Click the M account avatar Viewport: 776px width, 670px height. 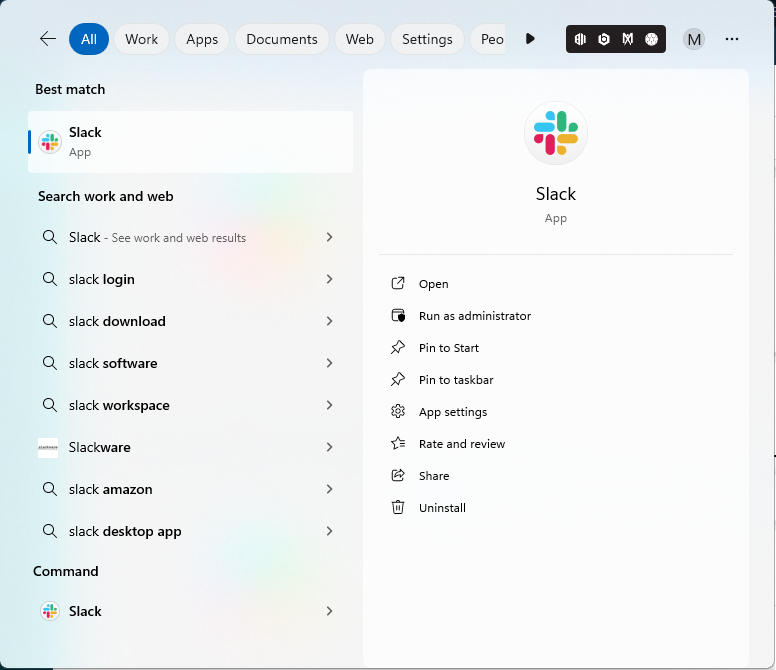tap(694, 39)
